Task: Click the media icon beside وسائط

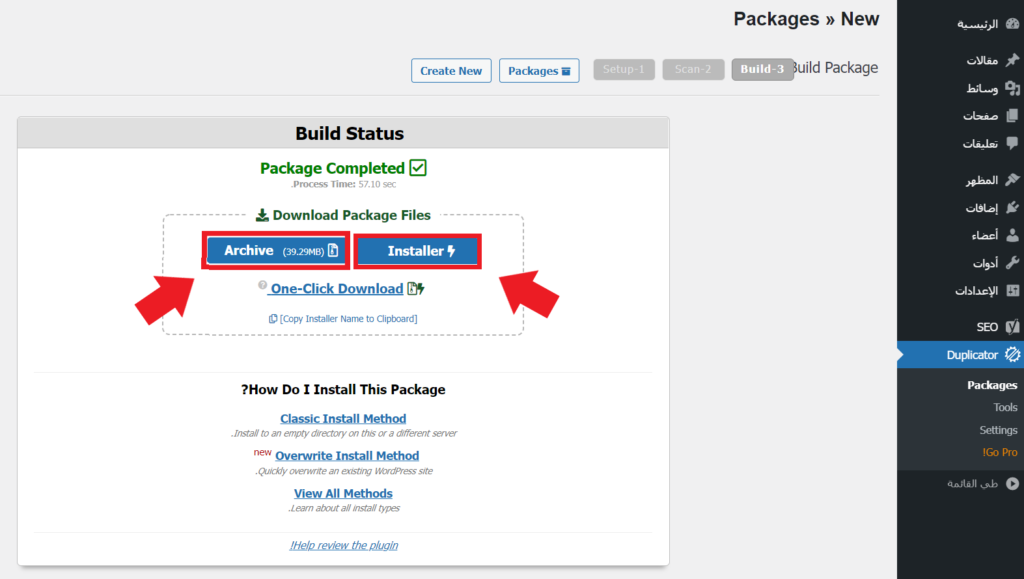Action: (x=1012, y=88)
